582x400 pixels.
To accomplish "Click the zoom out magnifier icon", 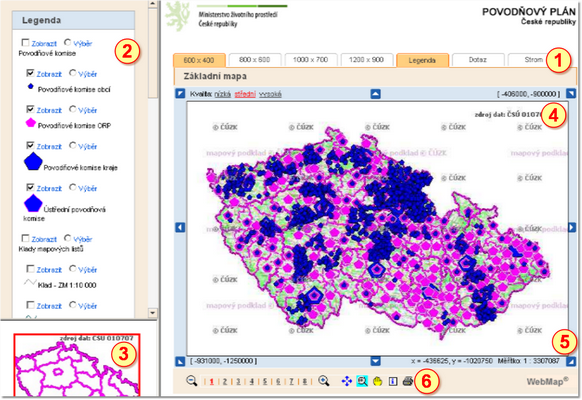I will (x=192, y=380).
